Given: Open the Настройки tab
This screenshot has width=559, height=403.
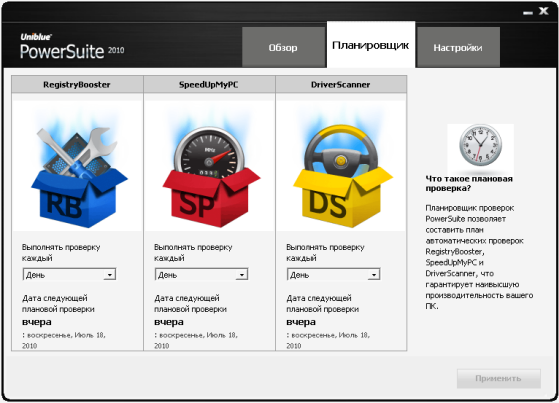Looking at the screenshot, I should (458, 47).
